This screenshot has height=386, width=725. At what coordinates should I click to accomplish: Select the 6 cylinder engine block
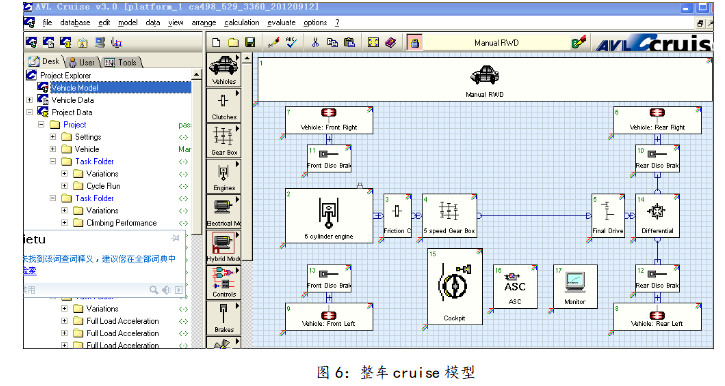tap(329, 215)
